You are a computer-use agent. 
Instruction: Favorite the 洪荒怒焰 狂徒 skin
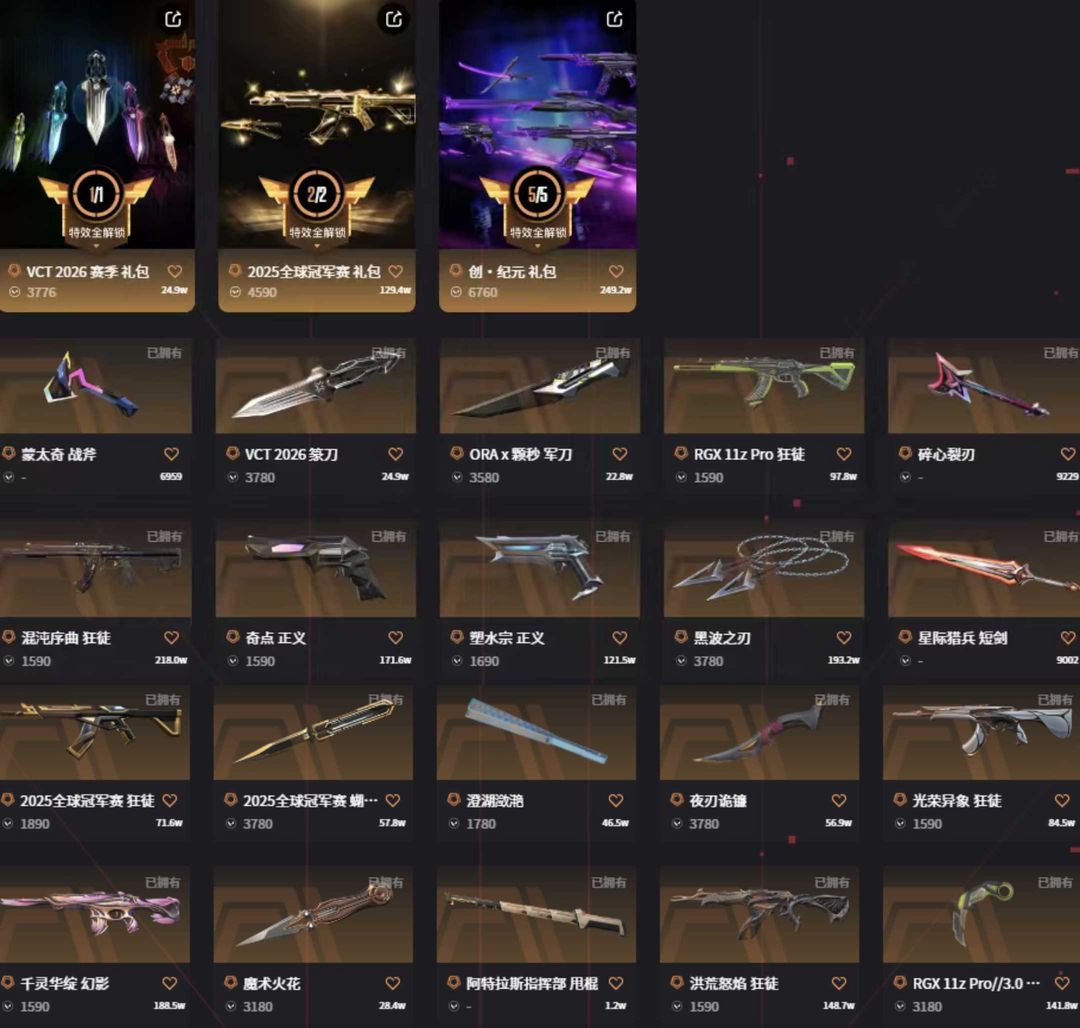pos(839,983)
